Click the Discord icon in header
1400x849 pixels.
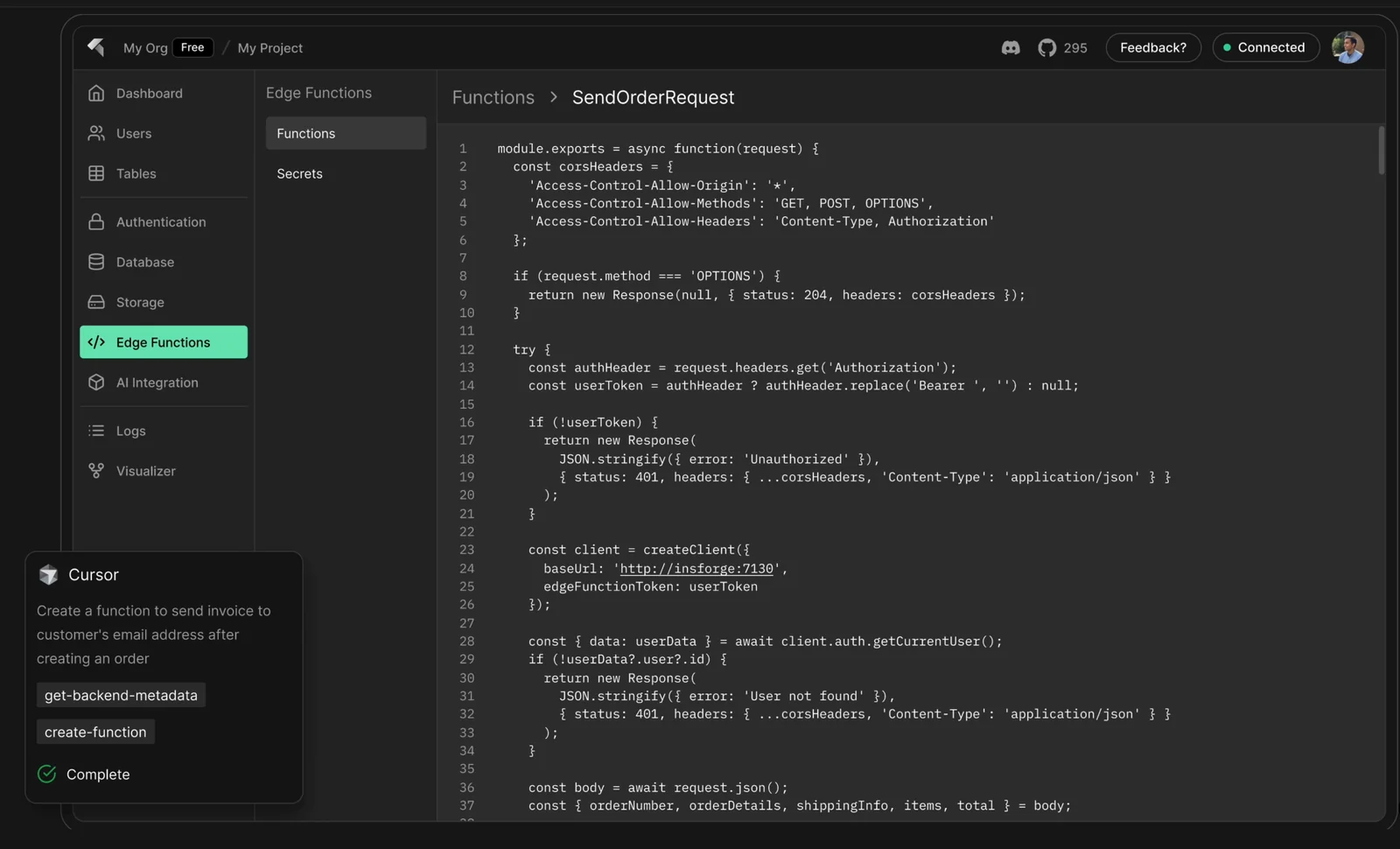[1011, 48]
